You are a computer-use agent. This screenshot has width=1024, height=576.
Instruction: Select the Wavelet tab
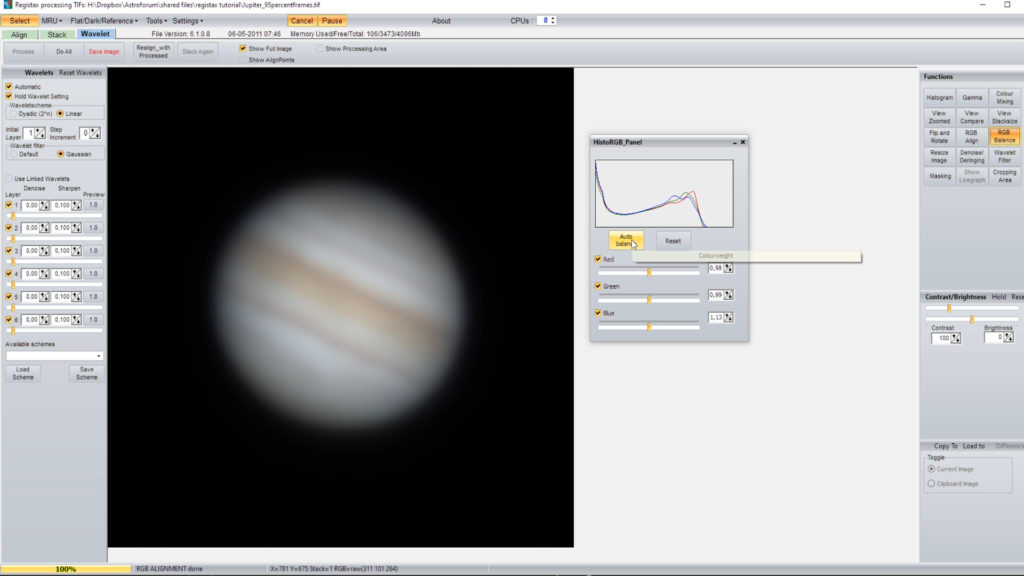[x=95, y=34]
